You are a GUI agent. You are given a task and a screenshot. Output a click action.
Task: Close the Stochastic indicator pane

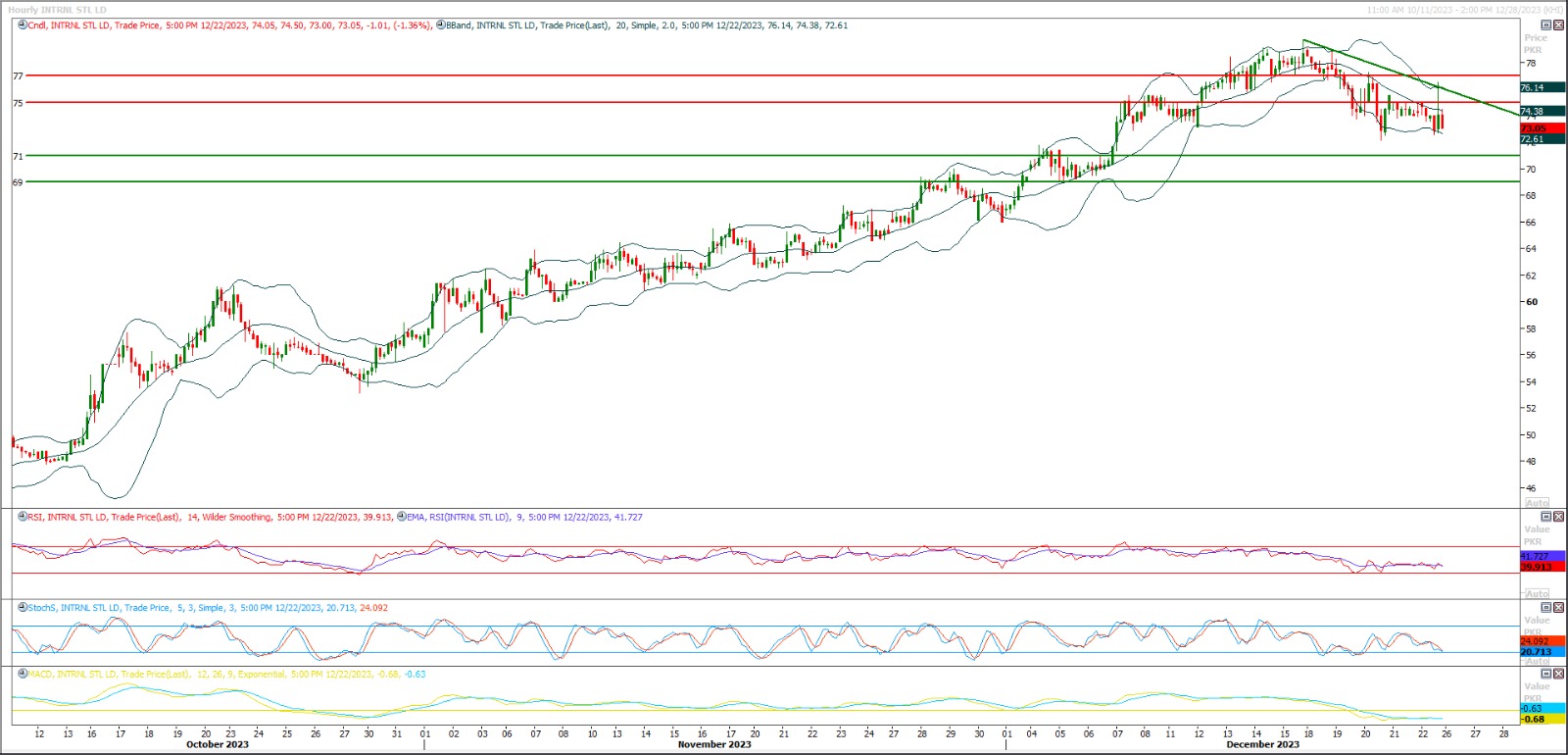pyautogui.click(x=1558, y=608)
